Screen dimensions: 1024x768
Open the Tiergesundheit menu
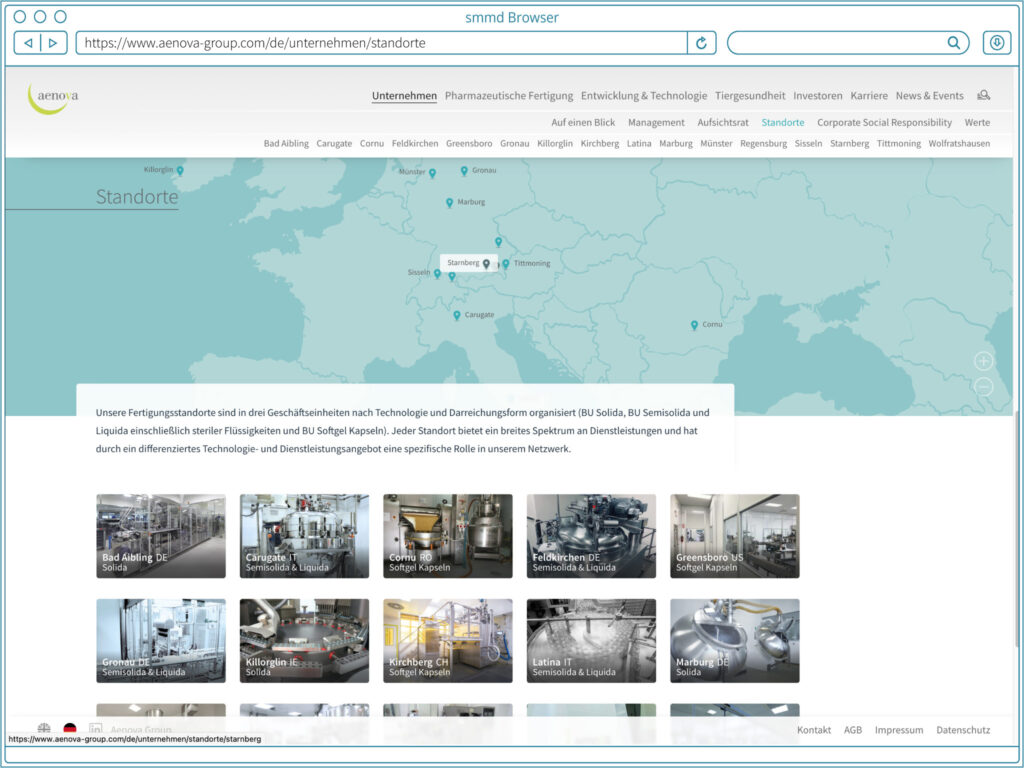pos(750,96)
